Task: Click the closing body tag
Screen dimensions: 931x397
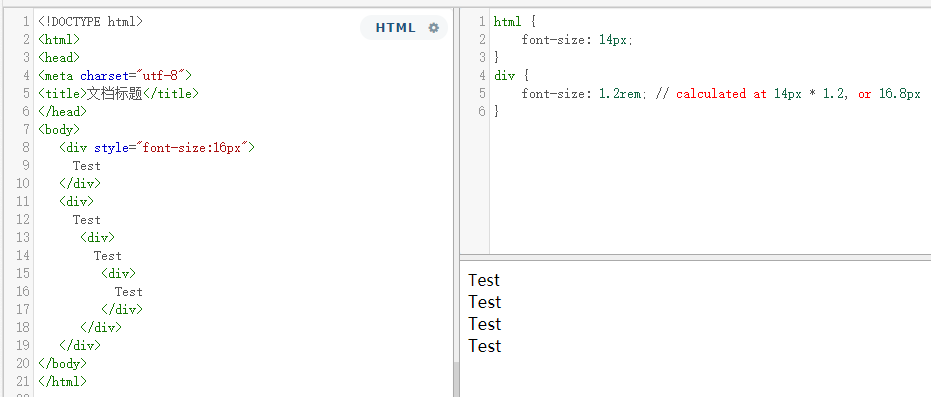Action: pos(62,363)
